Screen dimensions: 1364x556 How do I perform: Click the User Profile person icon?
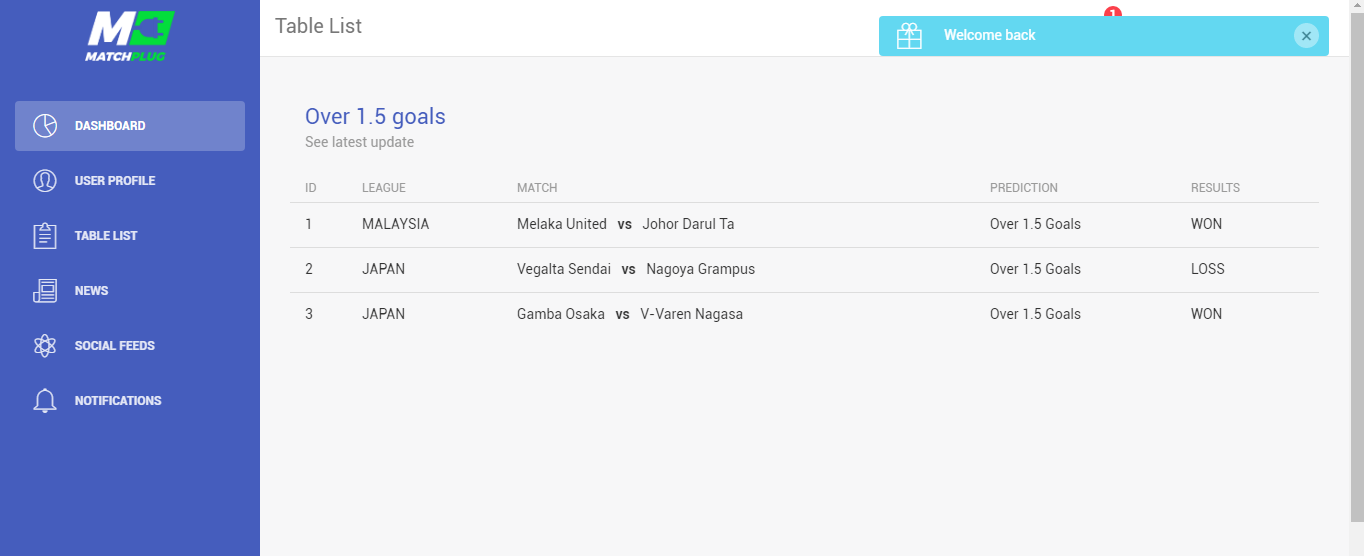coord(45,181)
